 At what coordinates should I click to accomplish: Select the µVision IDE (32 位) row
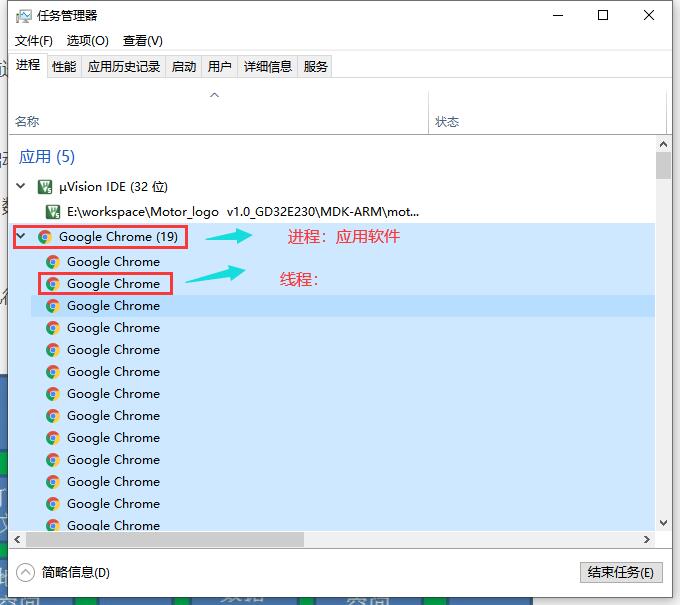(x=331, y=187)
